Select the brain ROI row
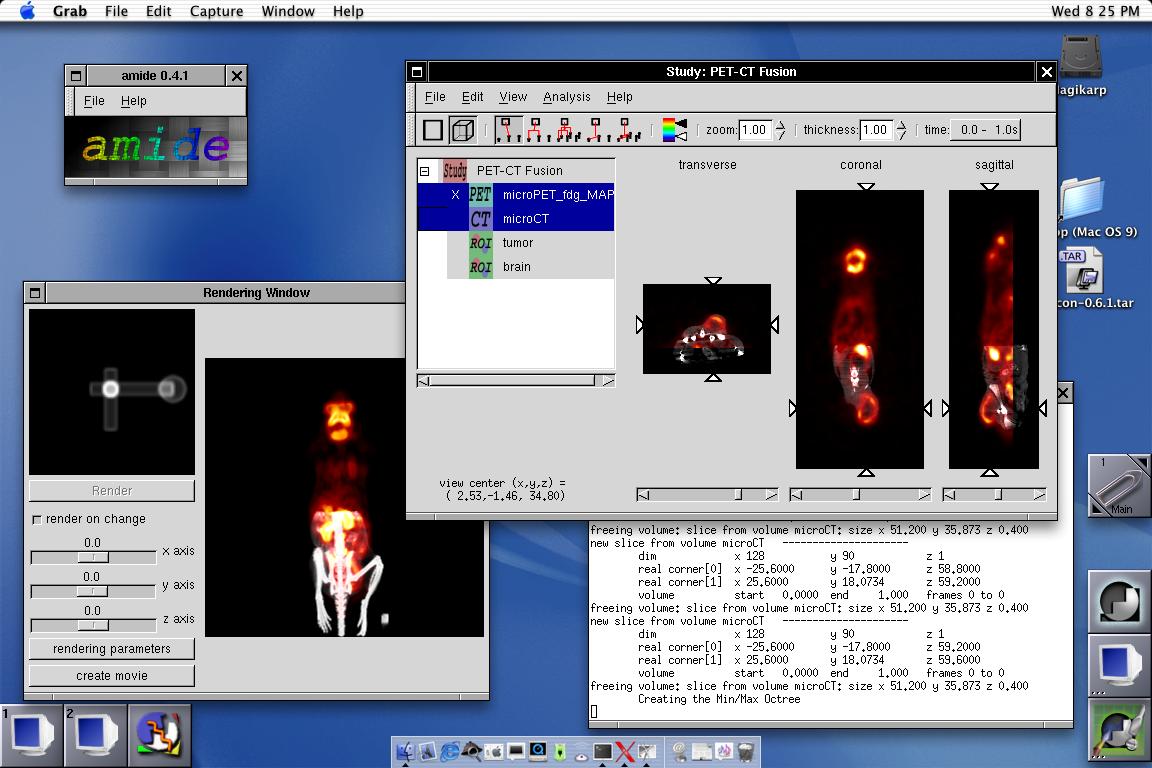 (530, 267)
